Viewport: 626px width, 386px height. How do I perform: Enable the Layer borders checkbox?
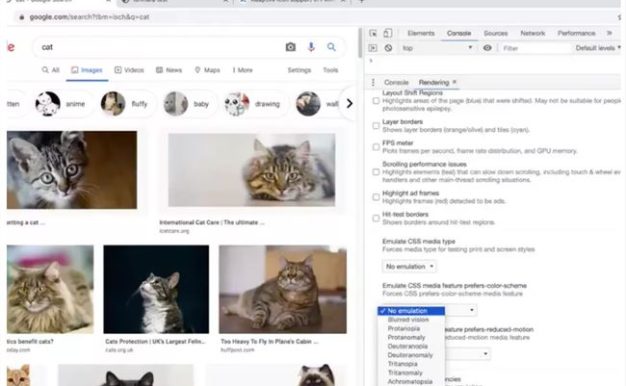coord(376,126)
